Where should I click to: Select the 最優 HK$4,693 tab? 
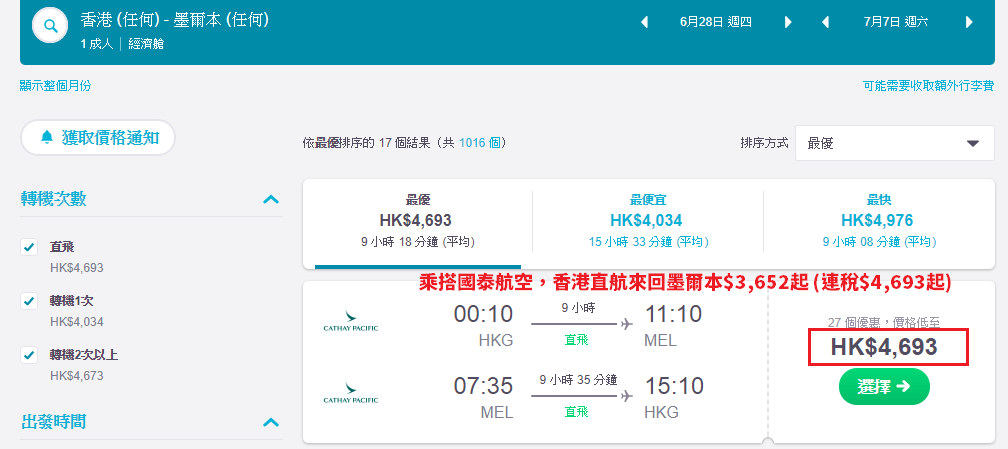(417, 222)
